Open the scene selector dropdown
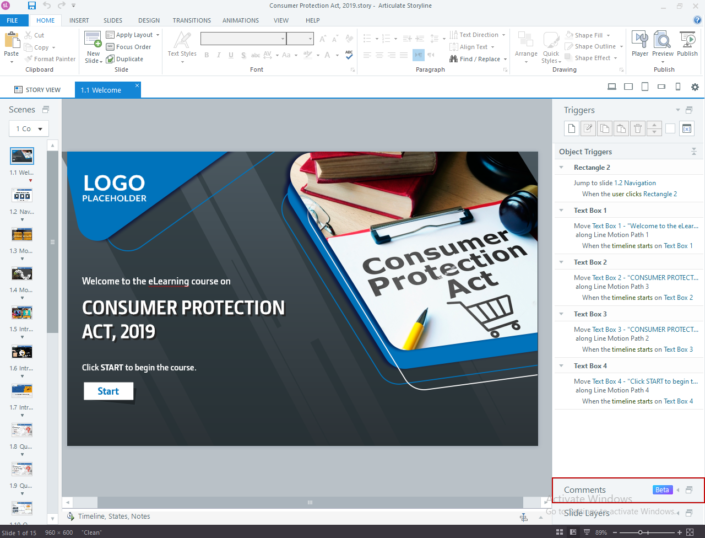Screen dimensions: 705x538 tap(28, 129)
